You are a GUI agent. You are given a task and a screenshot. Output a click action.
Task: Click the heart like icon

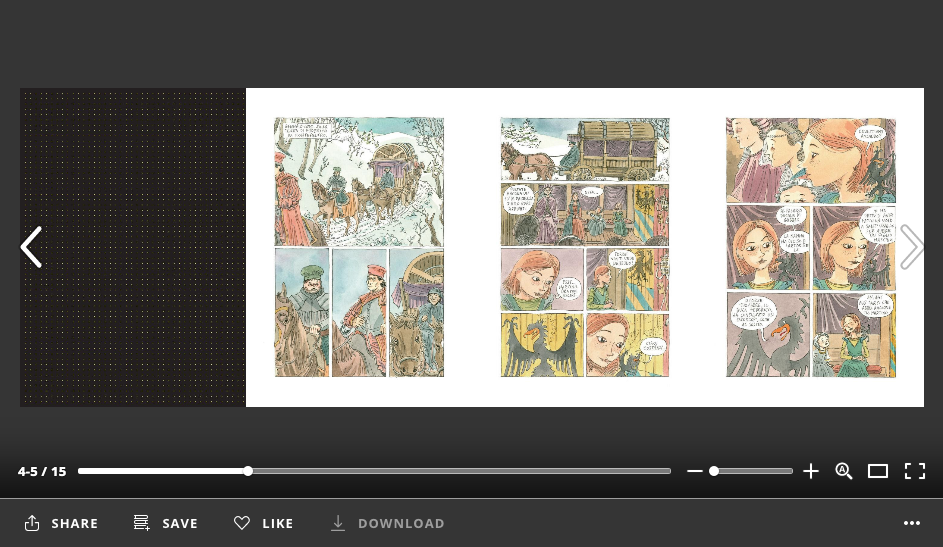242,523
